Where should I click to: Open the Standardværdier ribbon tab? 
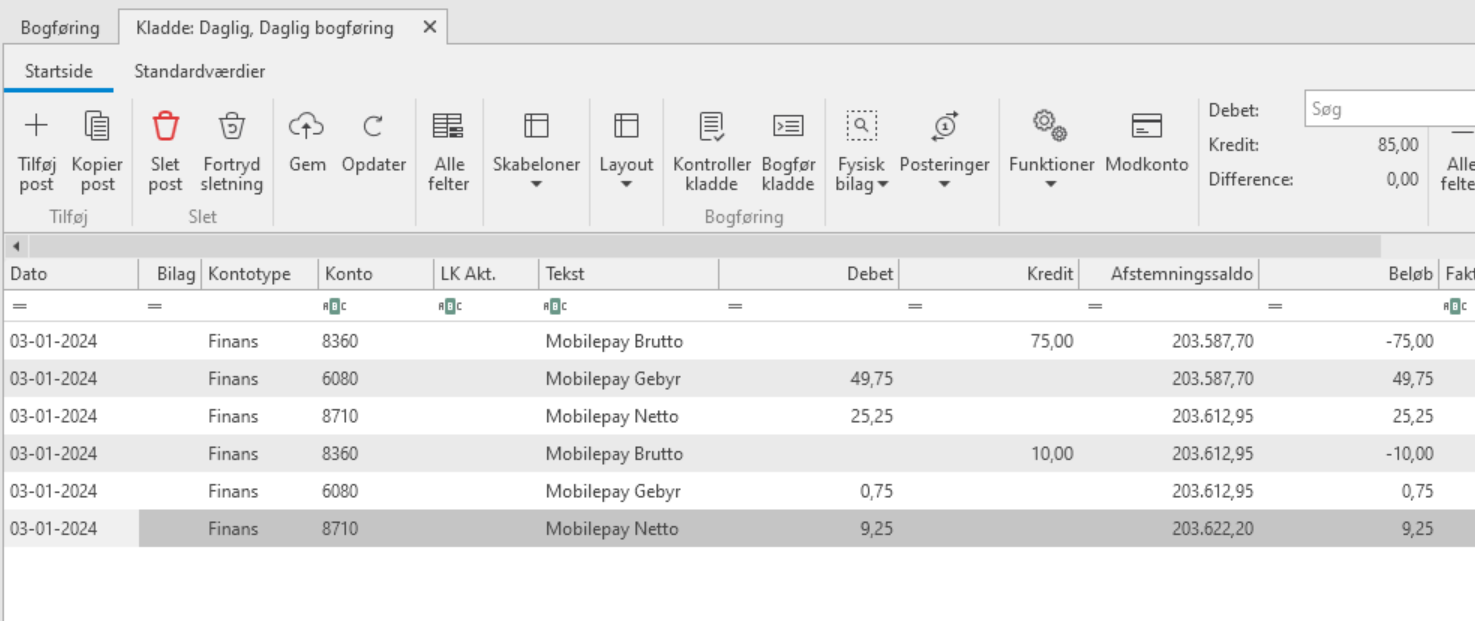[x=200, y=71]
